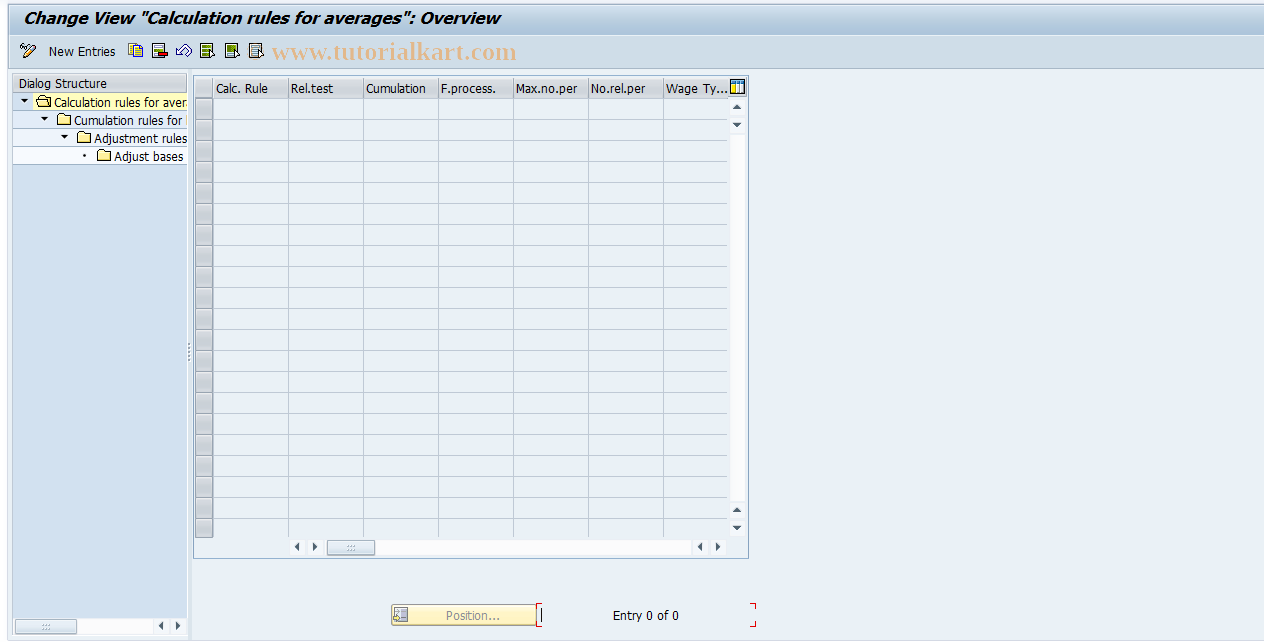Click the Deselect All icon
This screenshot has height=642, width=1264.
(x=256, y=51)
